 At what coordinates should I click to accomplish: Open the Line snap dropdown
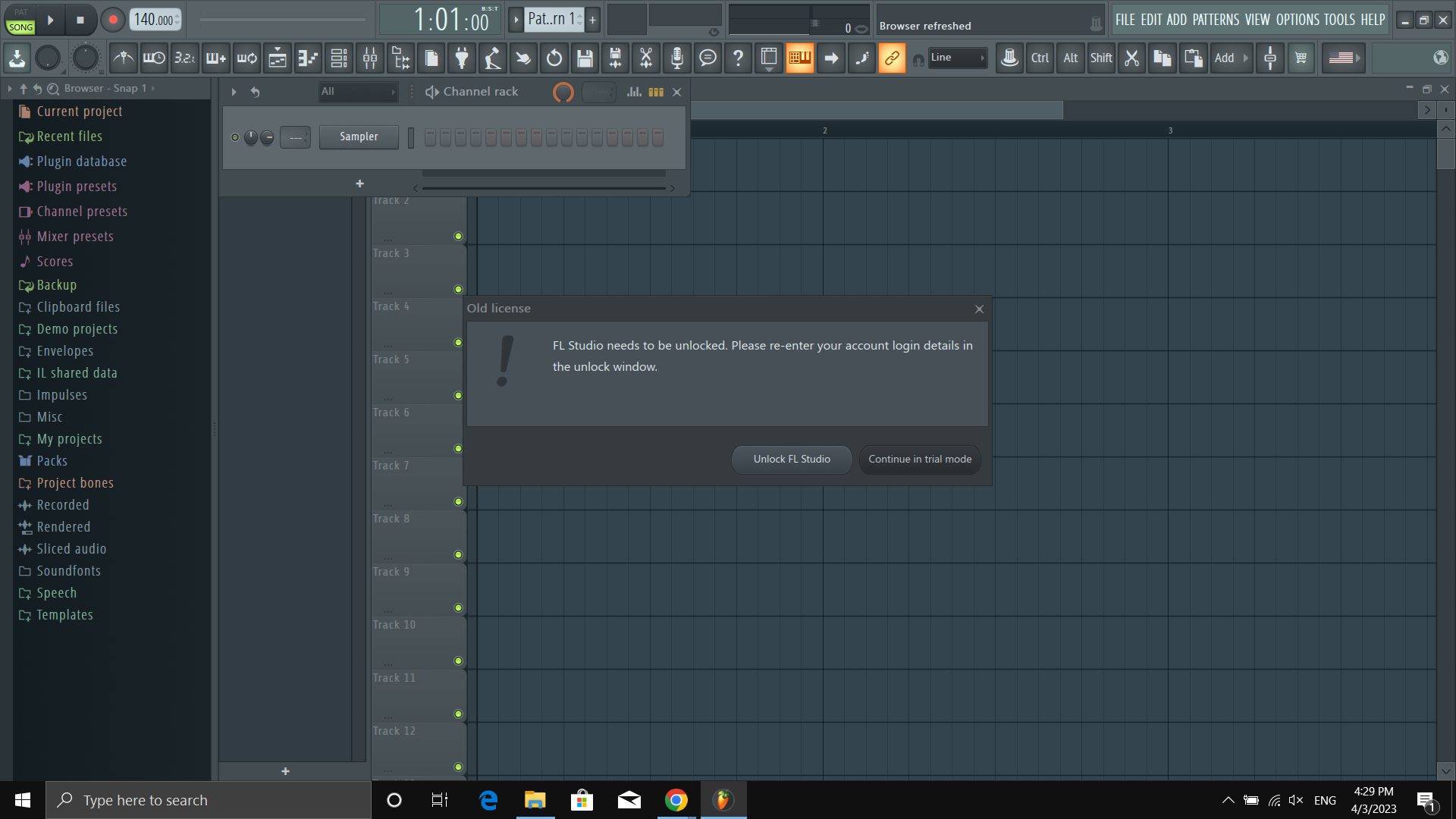[x=958, y=58]
